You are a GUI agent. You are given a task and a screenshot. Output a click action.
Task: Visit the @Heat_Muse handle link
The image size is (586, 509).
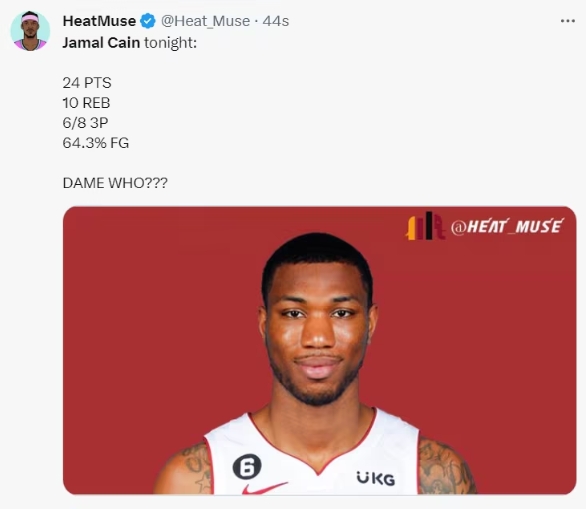pyautogui.click(x=206, y=21)
